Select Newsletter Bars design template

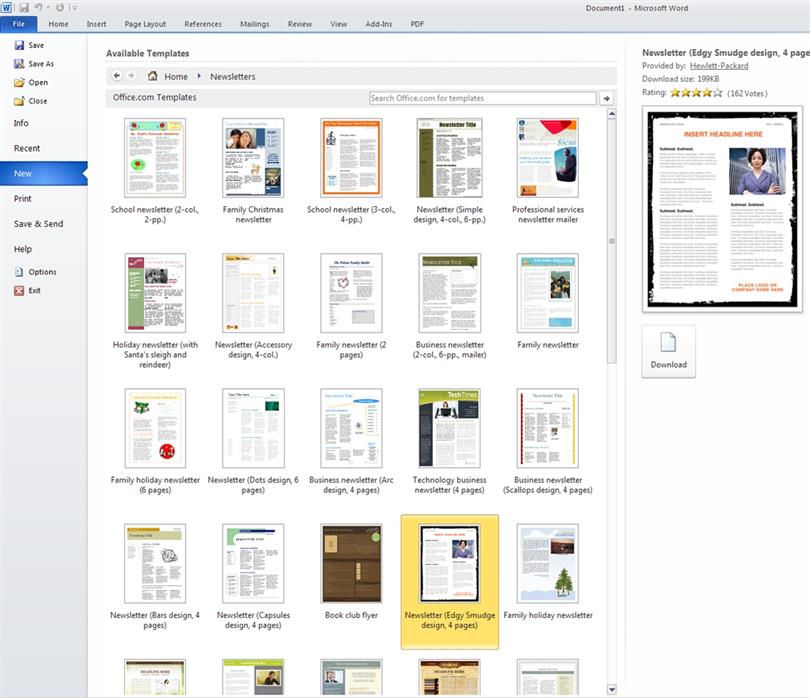tap(155, 577)
